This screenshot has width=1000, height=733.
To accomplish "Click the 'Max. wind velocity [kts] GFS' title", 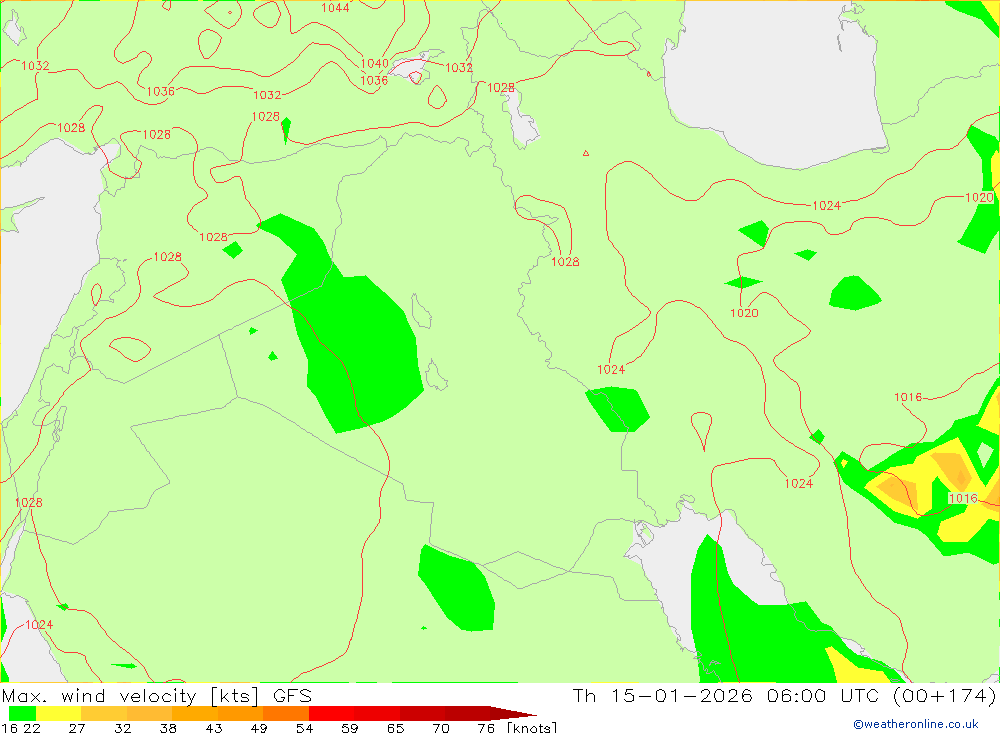I will (x=157, y=695).
